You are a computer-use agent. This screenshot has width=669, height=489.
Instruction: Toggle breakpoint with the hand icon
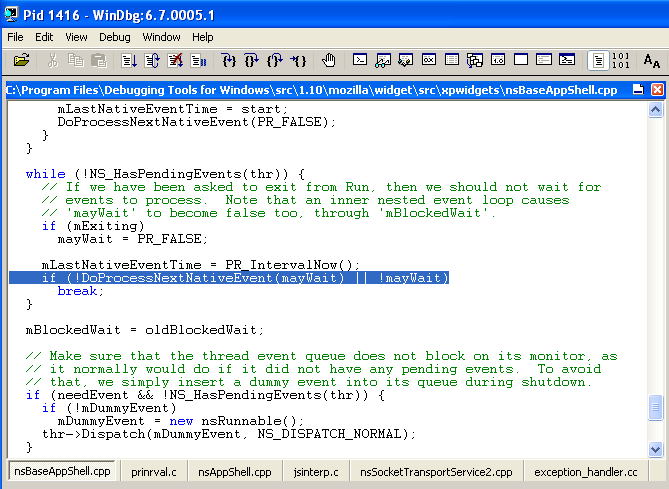(329, 60)
